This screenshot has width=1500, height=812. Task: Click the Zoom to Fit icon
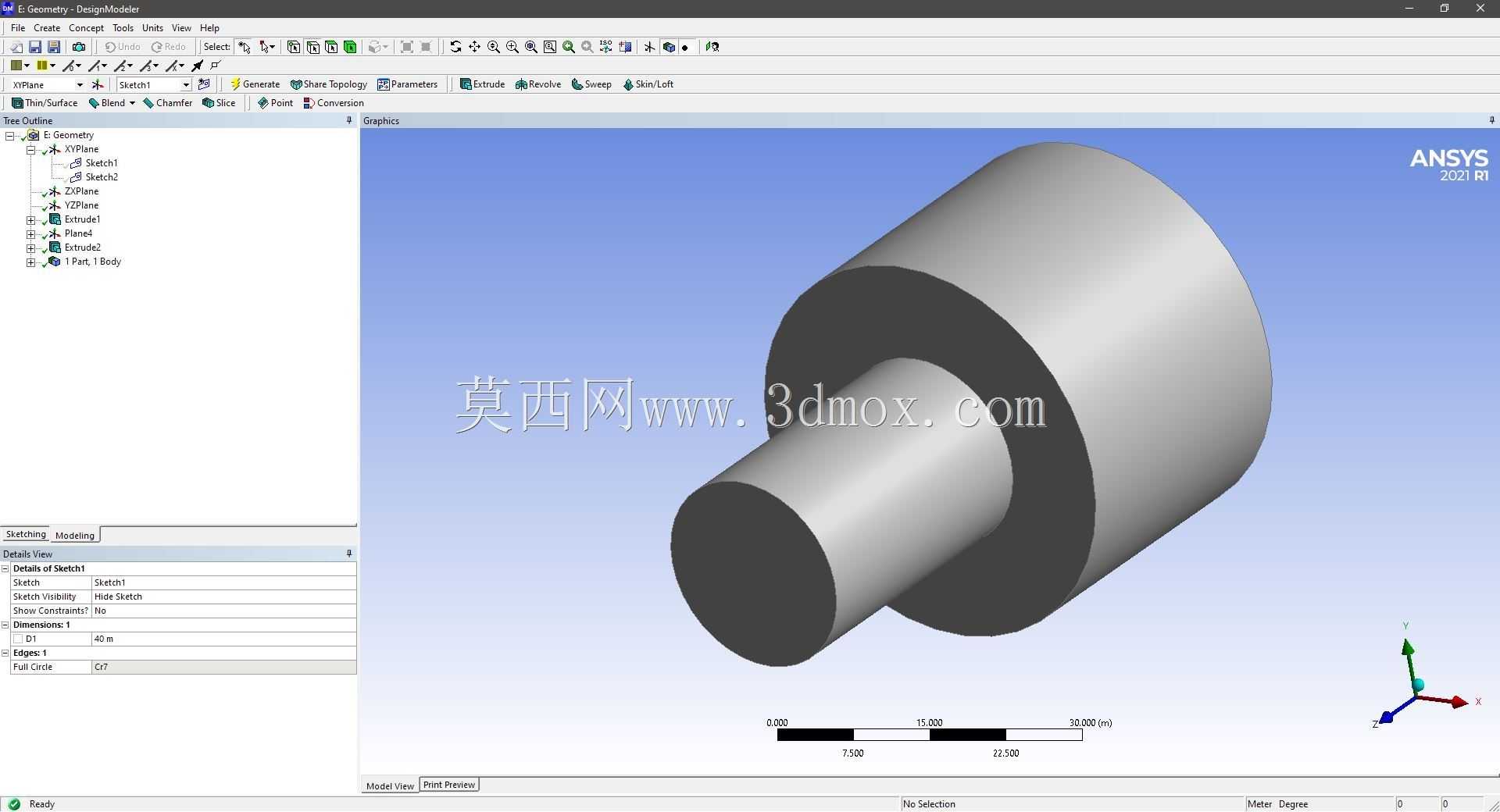point(531,47)
